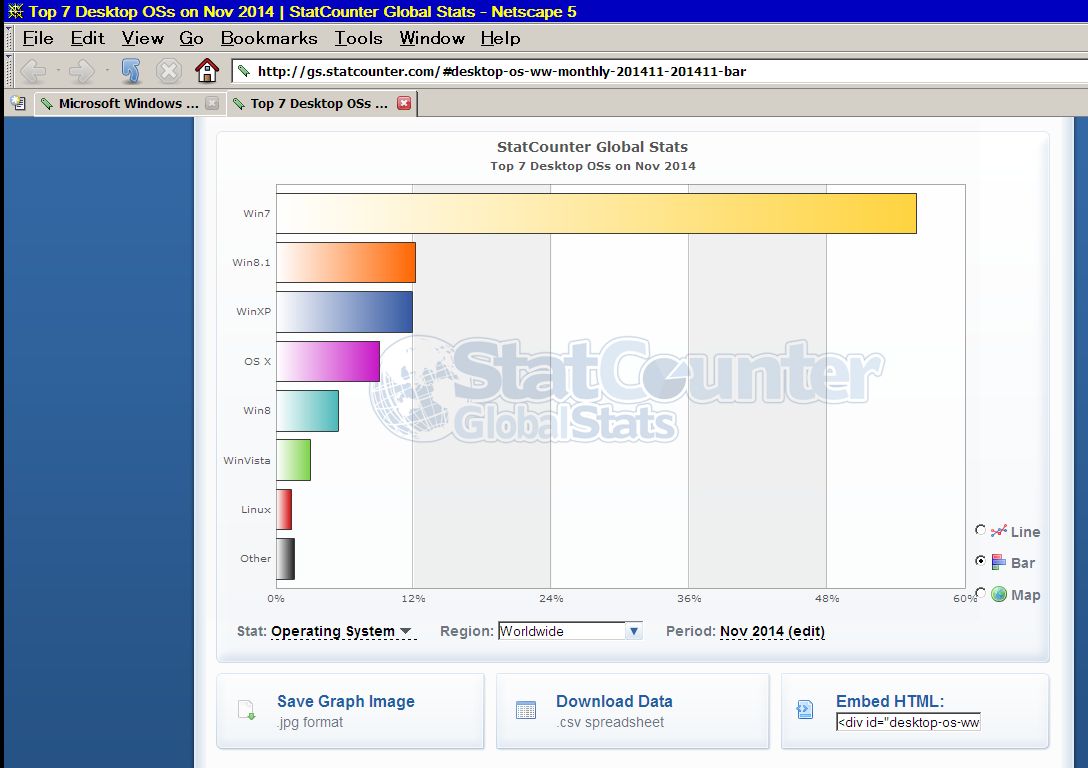Expand the Region Worldwide combo box
This screenshot has height=768, width=1088.
click(634, 631)
